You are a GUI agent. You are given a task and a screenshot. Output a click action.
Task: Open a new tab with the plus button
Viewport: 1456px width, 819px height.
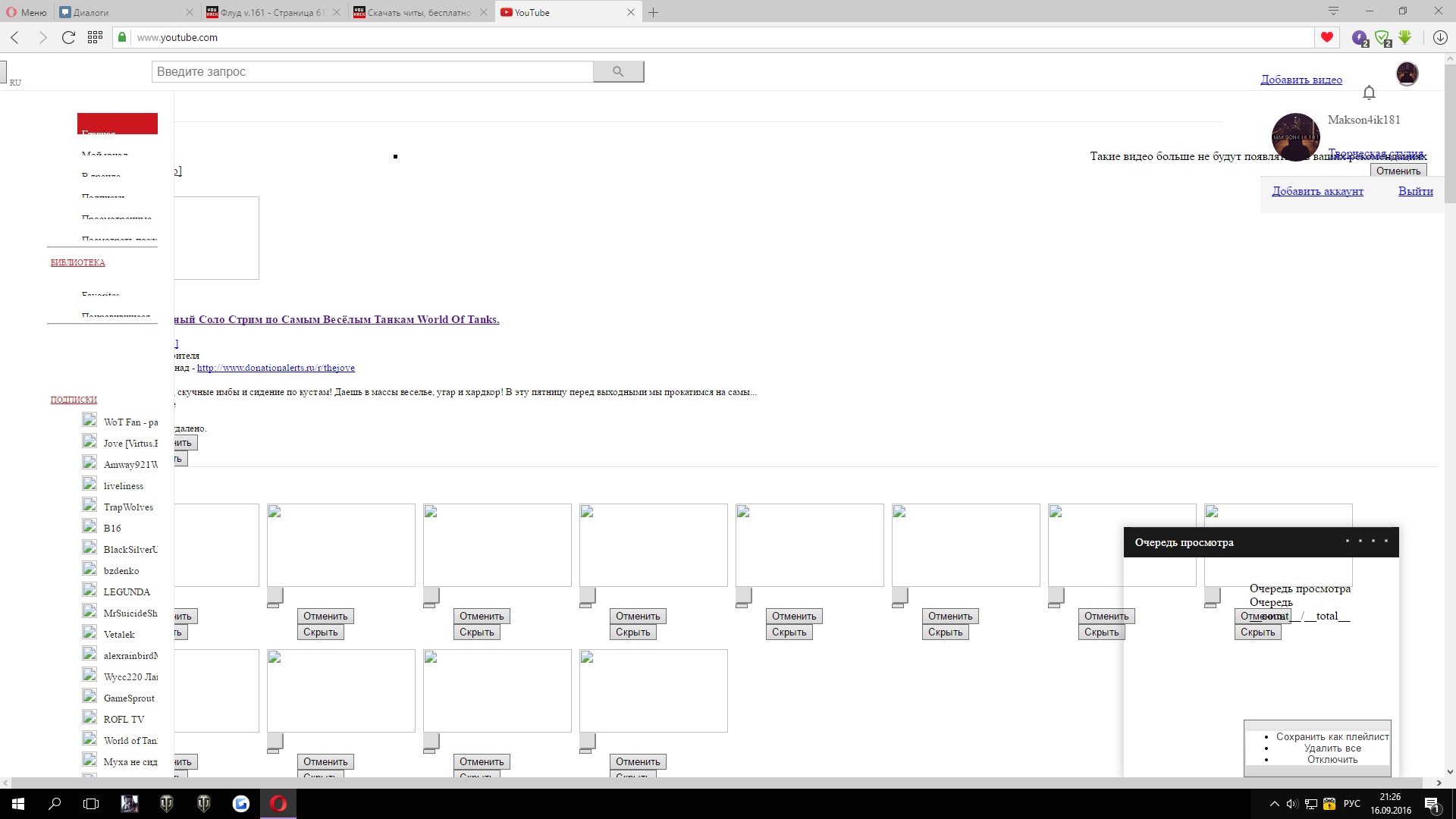(x=653, y=12)
